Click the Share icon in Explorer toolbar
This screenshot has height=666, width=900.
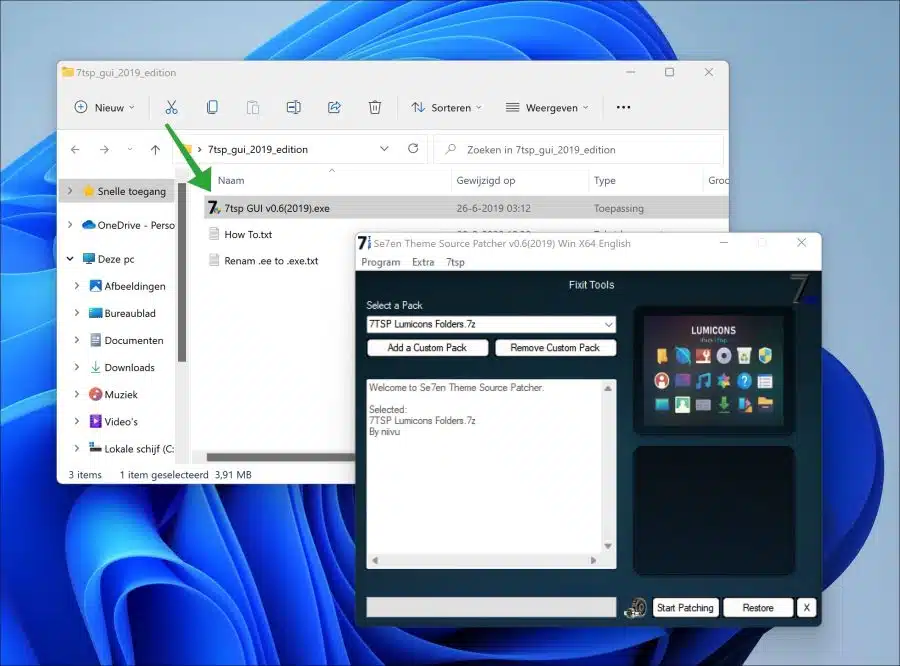pyautogui.click(x=334, y=107)
